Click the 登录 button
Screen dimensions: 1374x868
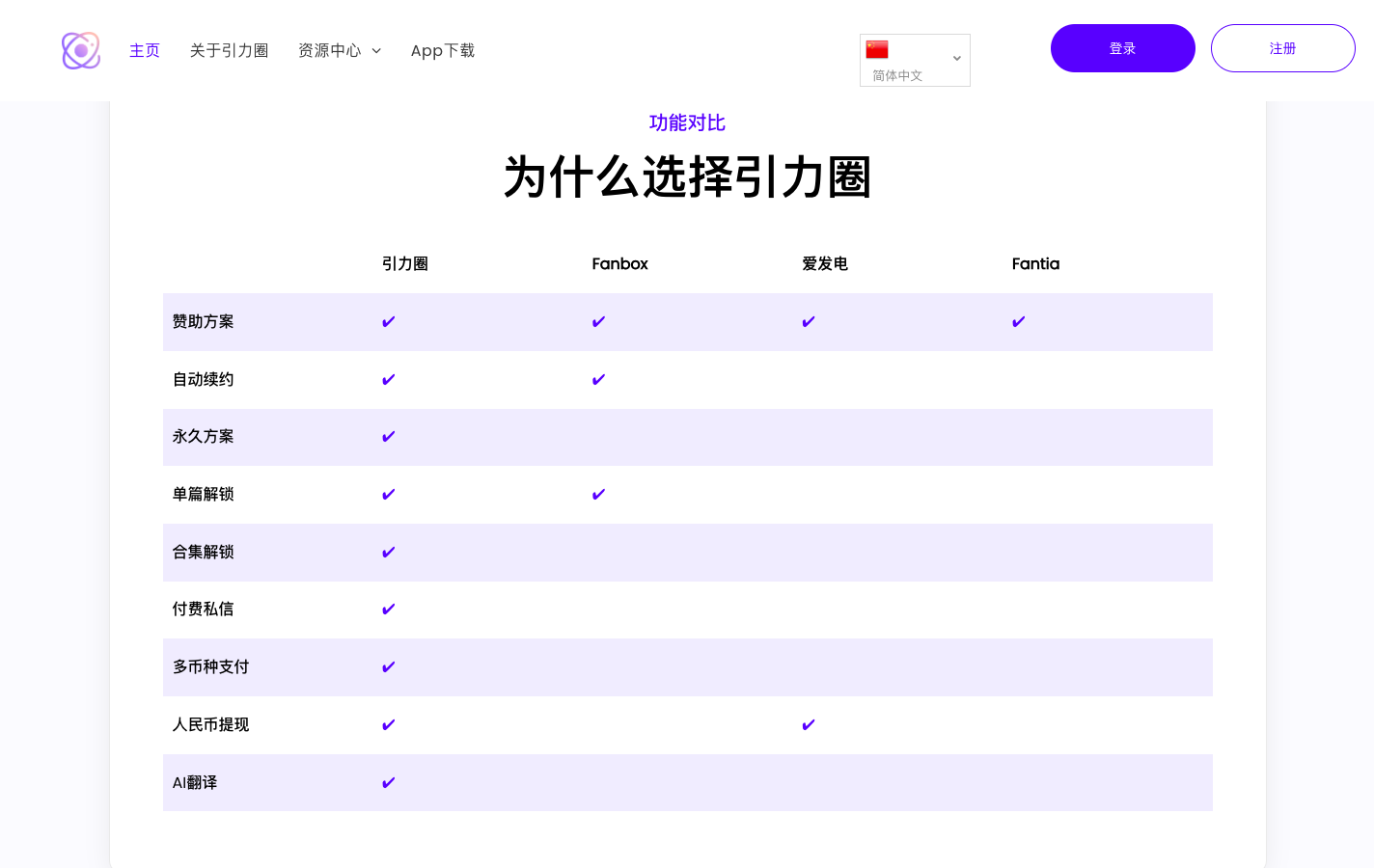pos(1123,48)
